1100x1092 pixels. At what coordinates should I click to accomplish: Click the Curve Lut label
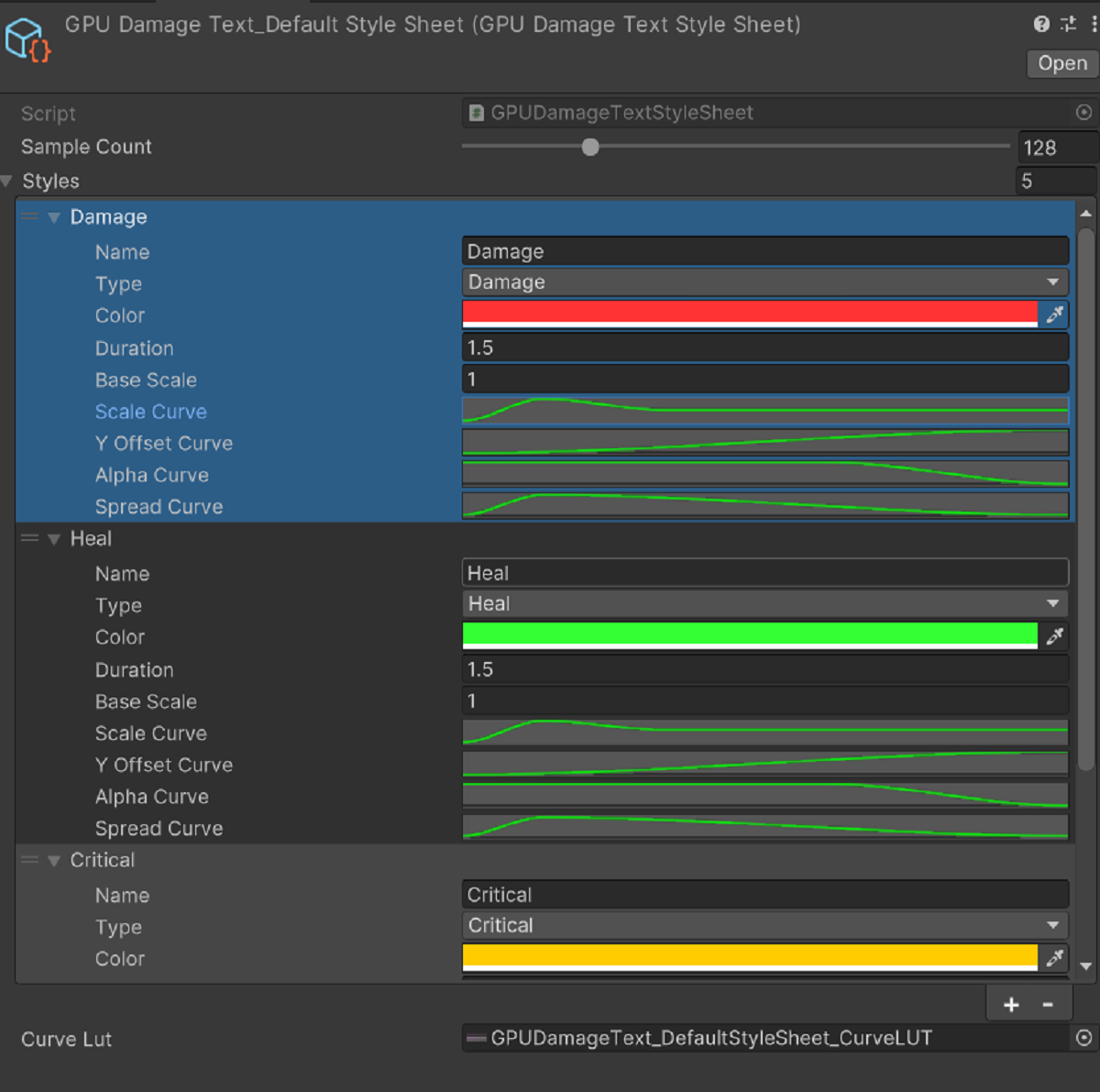pyautogui.click(x=66, y=1039)
